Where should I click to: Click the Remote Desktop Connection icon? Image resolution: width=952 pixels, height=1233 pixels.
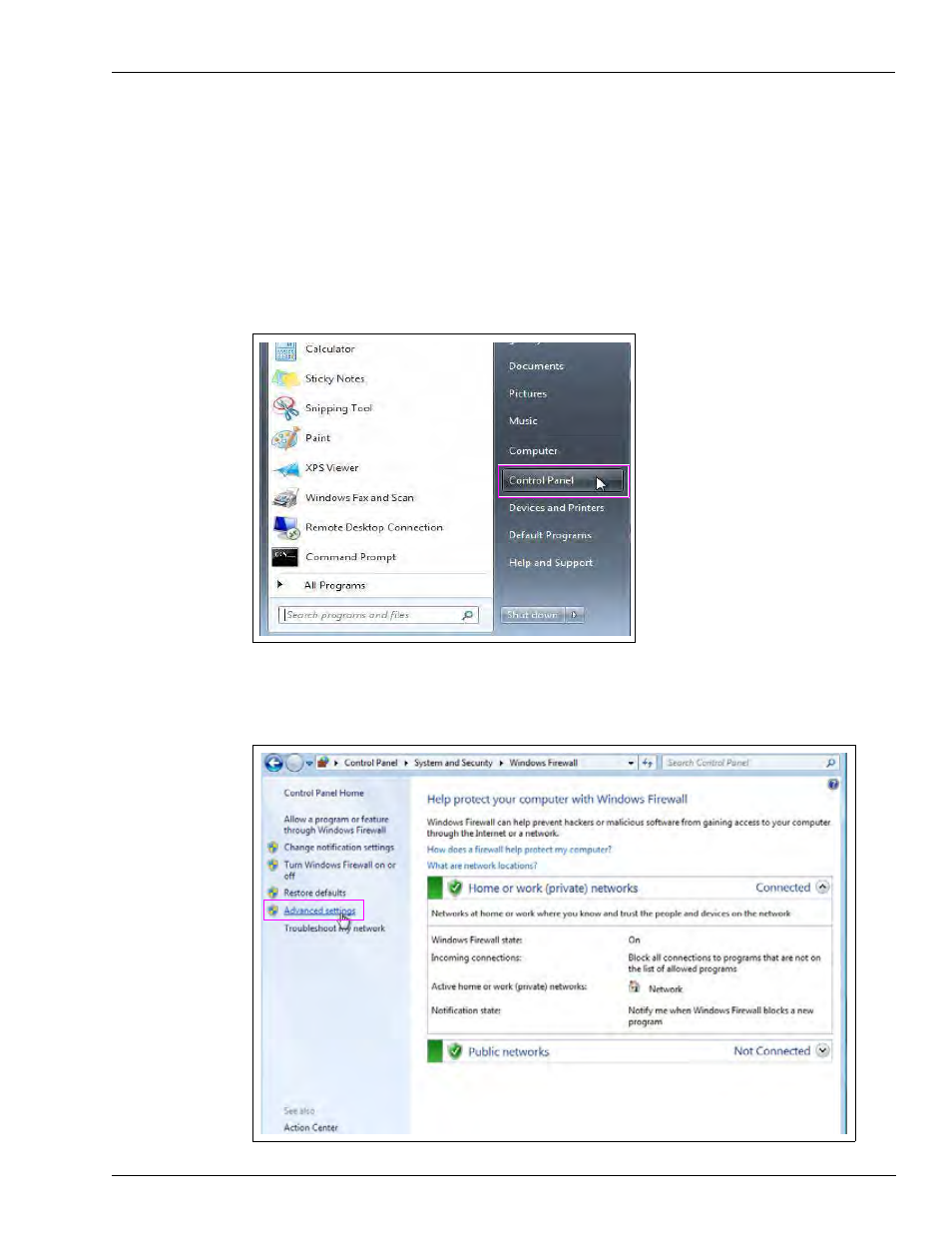[285, 527]
